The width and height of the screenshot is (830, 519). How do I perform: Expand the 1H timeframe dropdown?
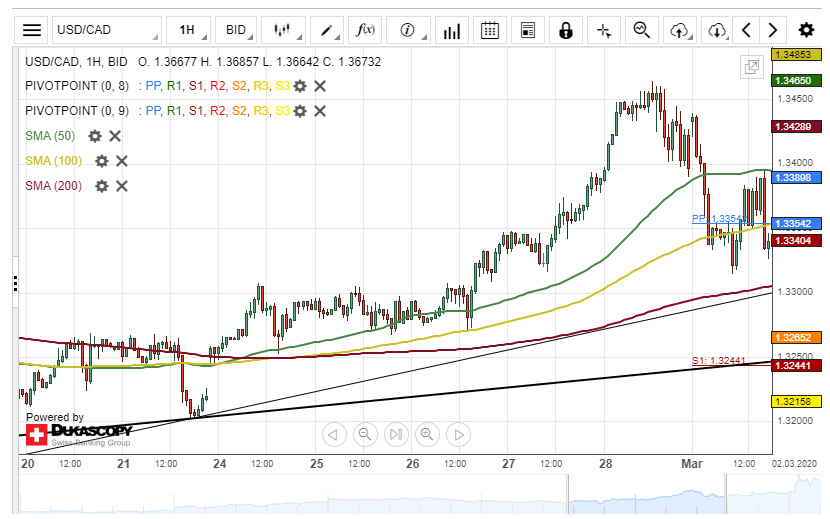[x=187, y=30]
